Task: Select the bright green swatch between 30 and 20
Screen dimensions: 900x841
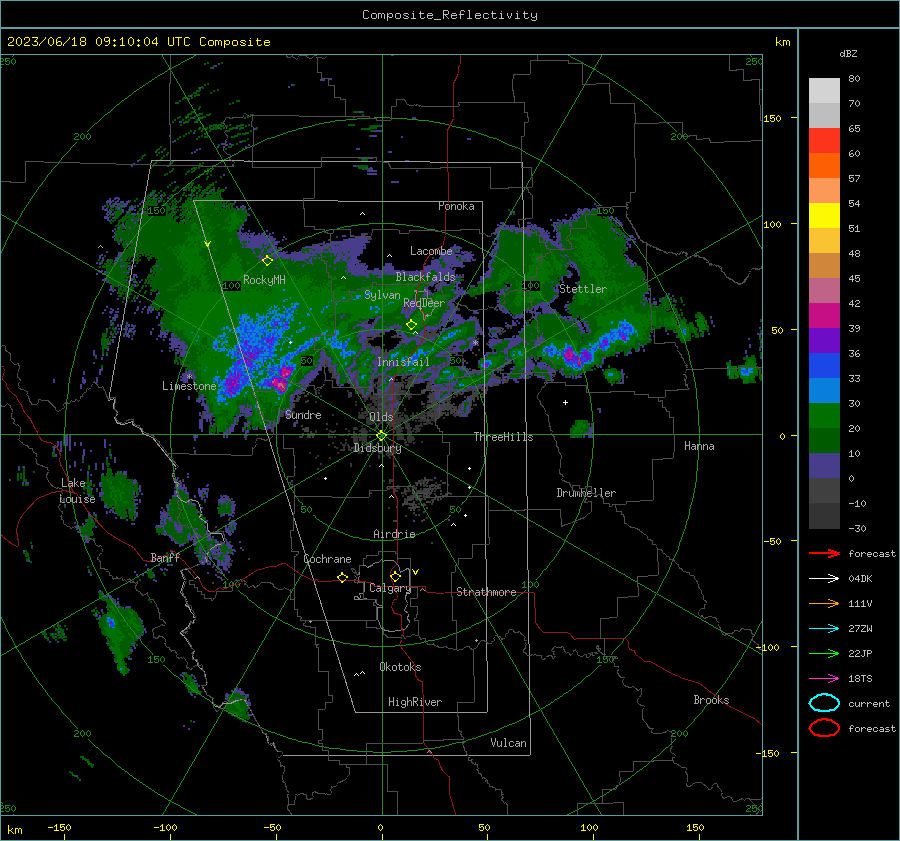Action: click(824, 416)
